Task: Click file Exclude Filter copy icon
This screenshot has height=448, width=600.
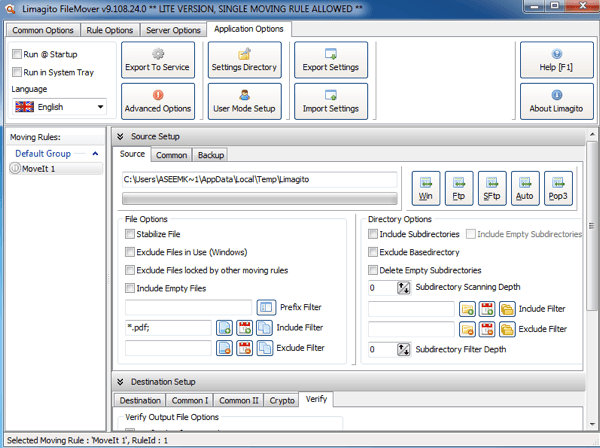Action: point(264,348)
